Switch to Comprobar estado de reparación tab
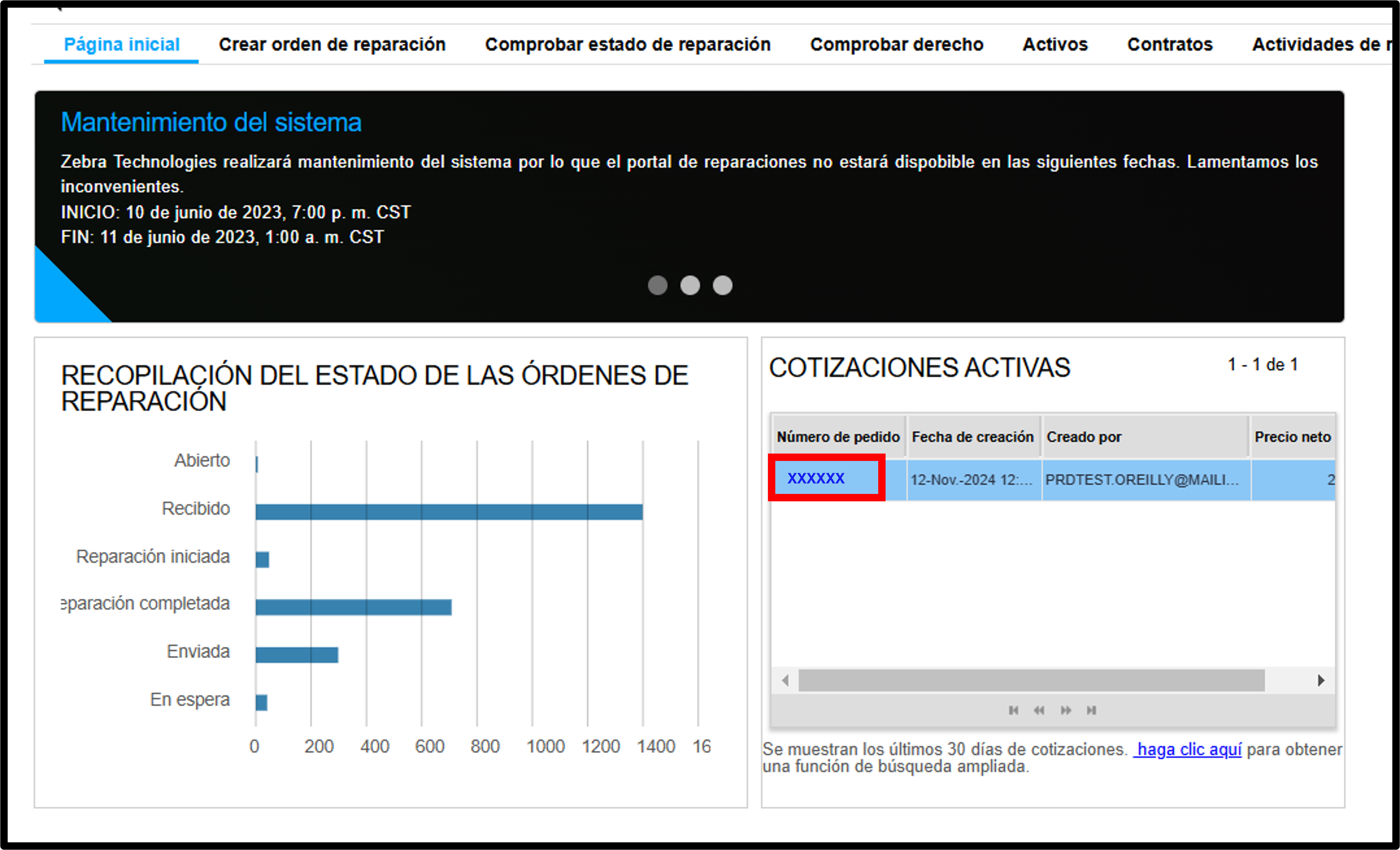 (x=627, y=44)
